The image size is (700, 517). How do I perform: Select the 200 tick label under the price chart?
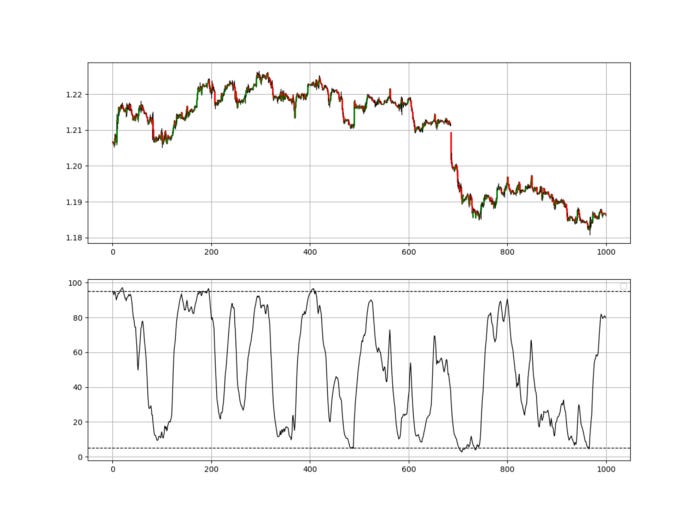pyautogui.click(x=211, y=252)
